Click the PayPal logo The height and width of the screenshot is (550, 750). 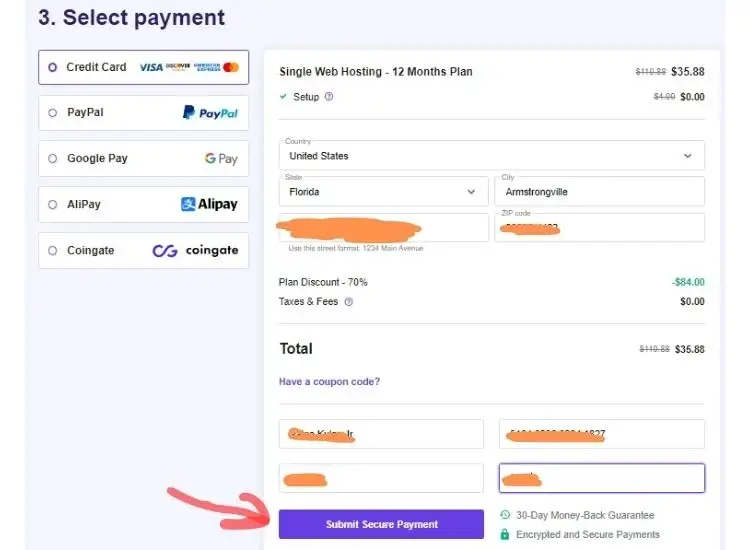(210, 113)
